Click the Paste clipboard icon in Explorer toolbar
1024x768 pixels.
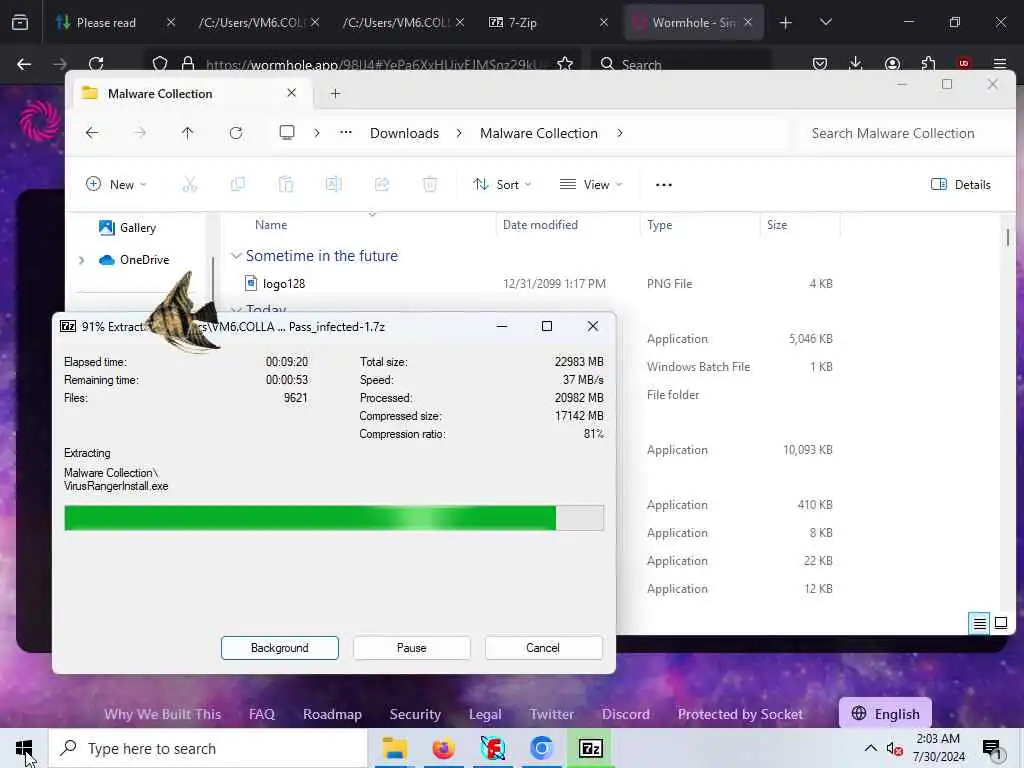point(285,185)
